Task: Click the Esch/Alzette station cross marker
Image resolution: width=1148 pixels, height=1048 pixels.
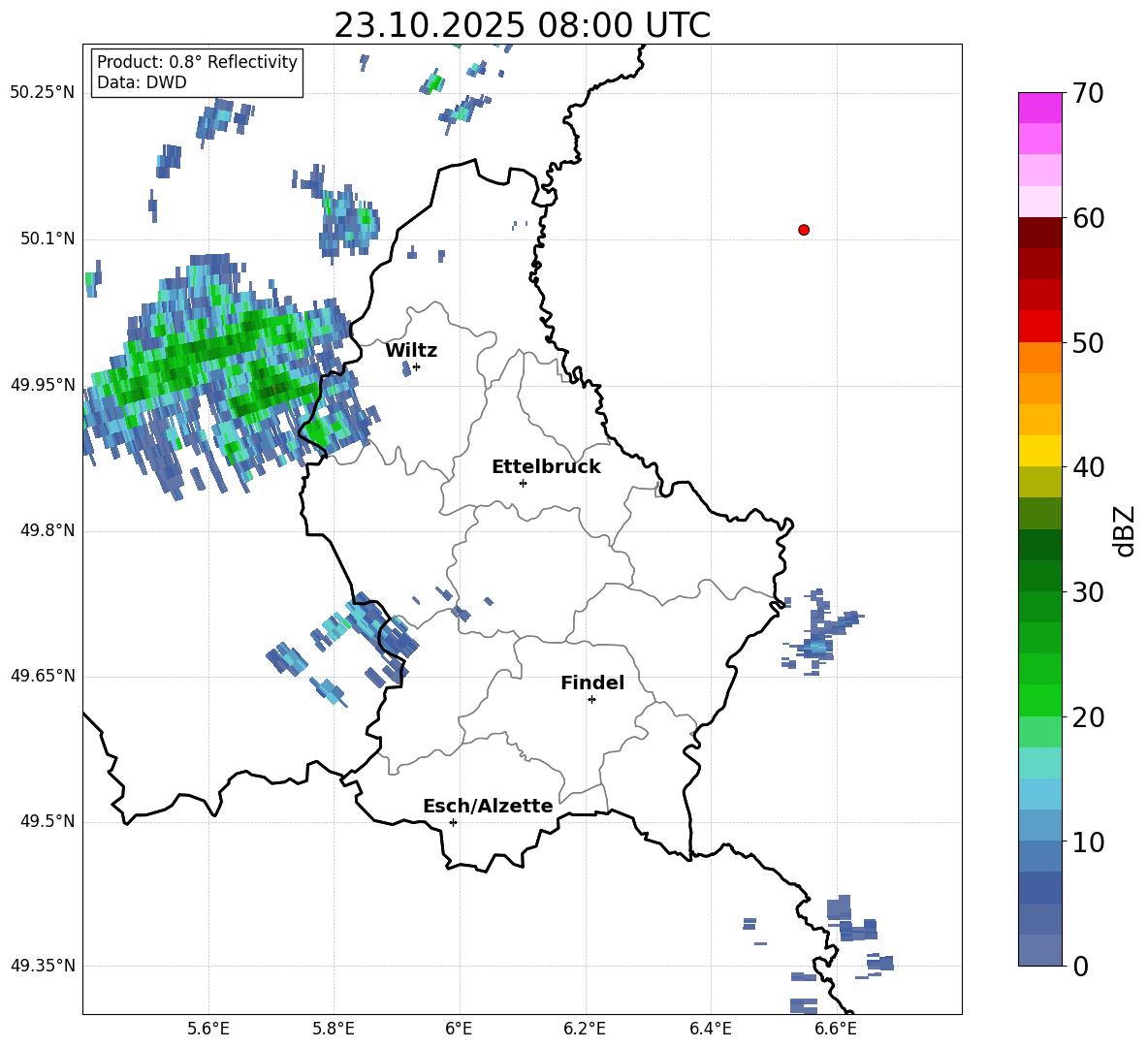Action: pyautogui.click(x=453, y=822)
